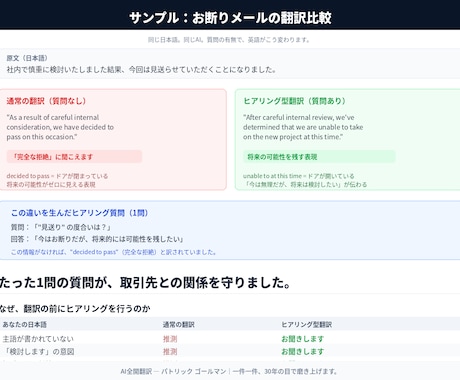Image resolution: width=460 pixels, height=380 pixels.
Task: Click the subheading なぜ、翻訳の前にヒアリングを行うのか
Action: point(75,309)
